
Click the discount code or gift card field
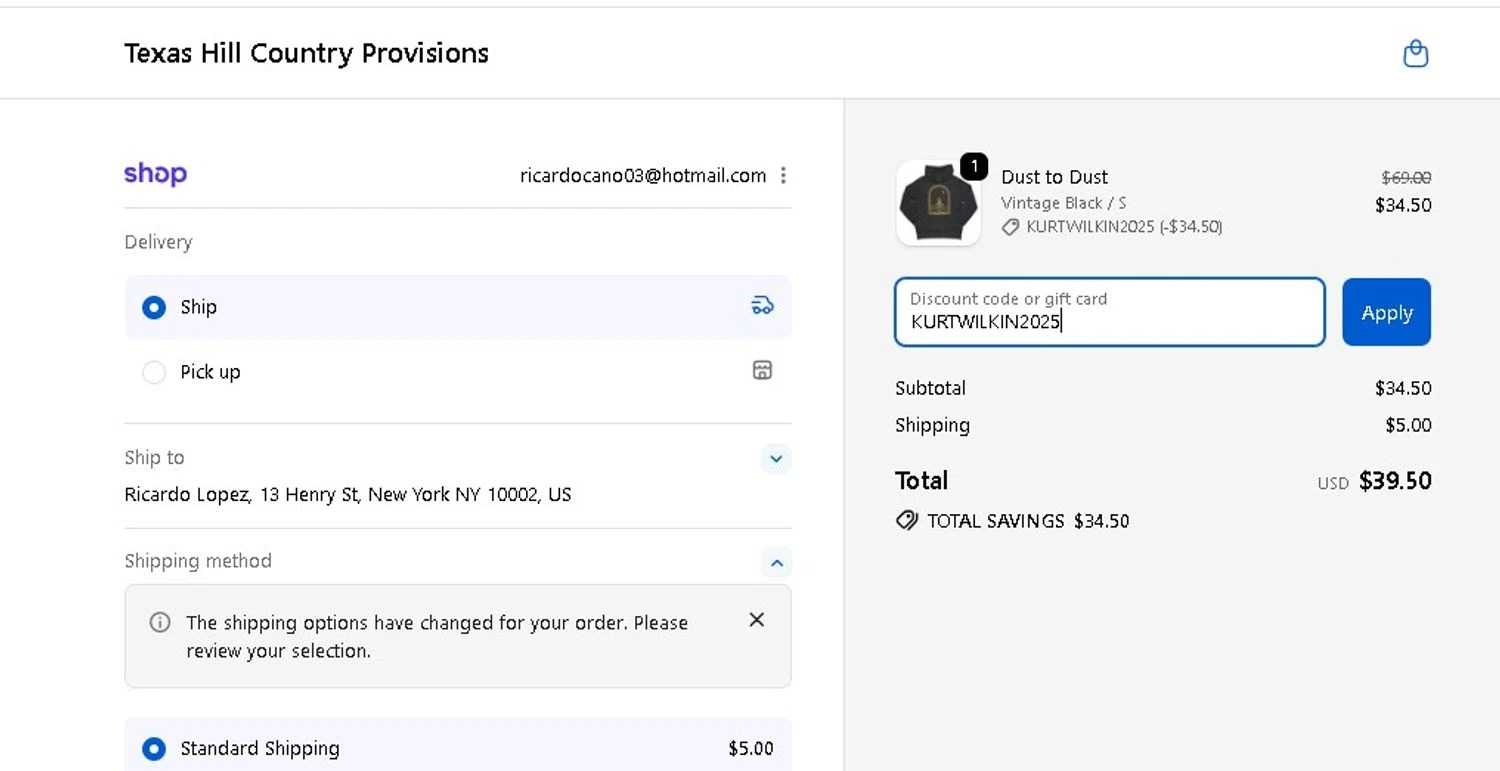(1110, 312)
